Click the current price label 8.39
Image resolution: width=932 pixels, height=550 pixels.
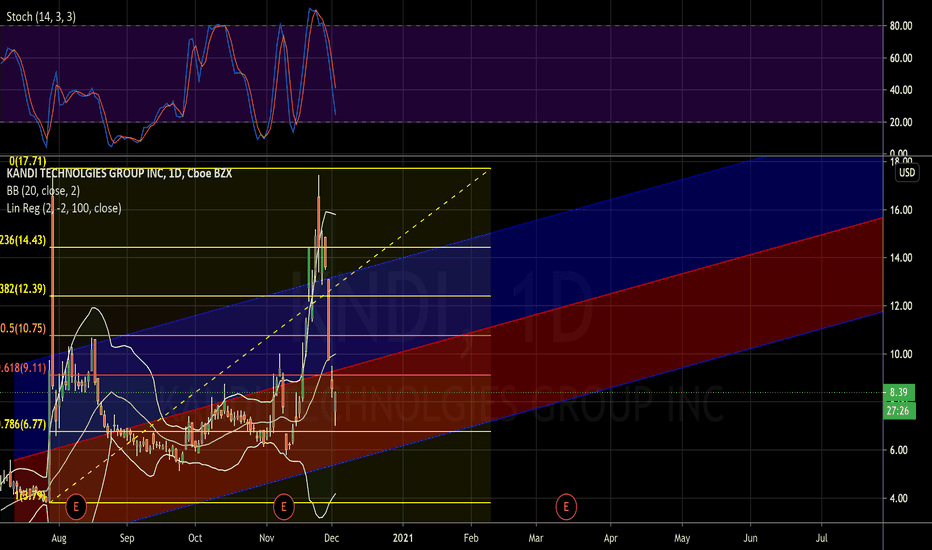[x=899, y=392]
